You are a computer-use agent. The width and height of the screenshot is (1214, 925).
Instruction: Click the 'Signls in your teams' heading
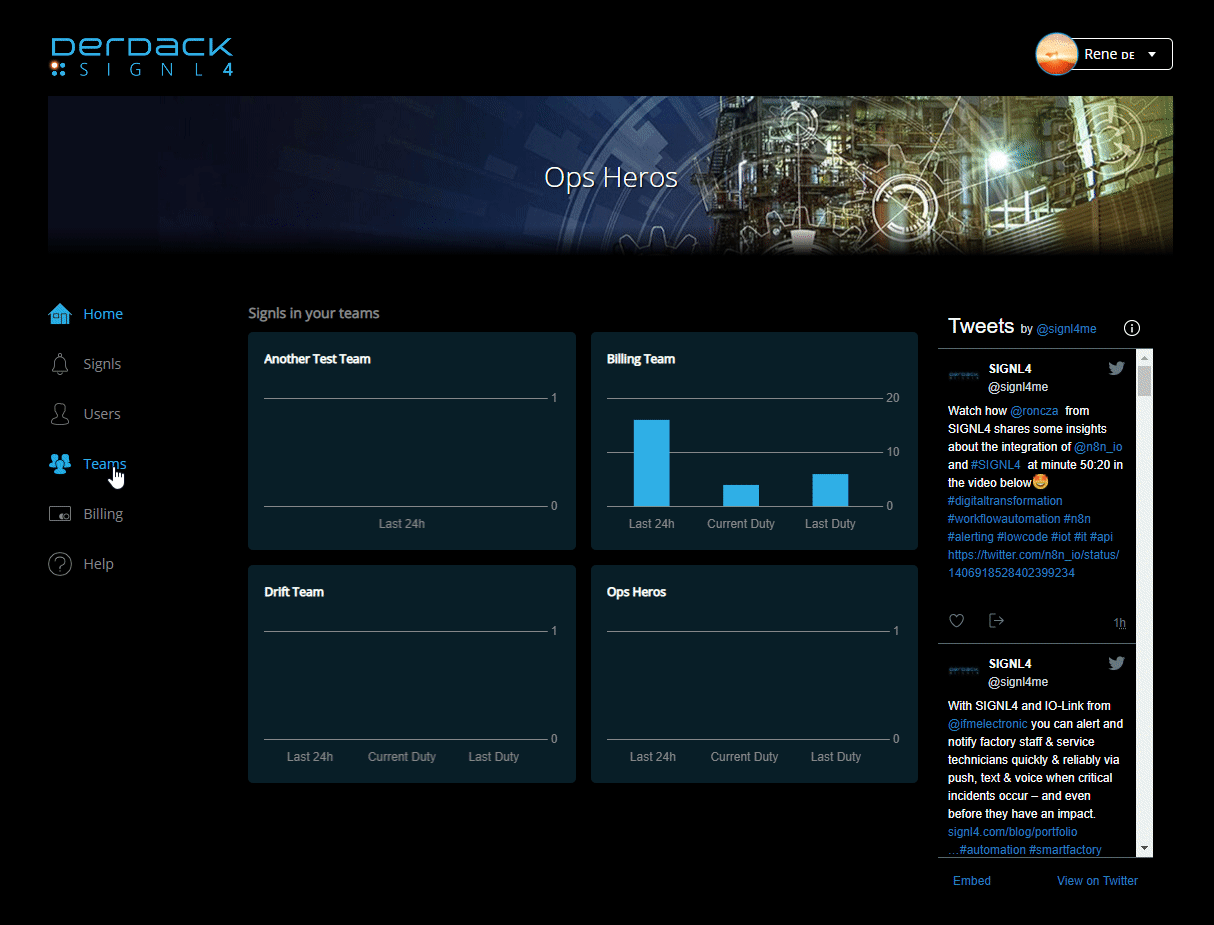314,313
